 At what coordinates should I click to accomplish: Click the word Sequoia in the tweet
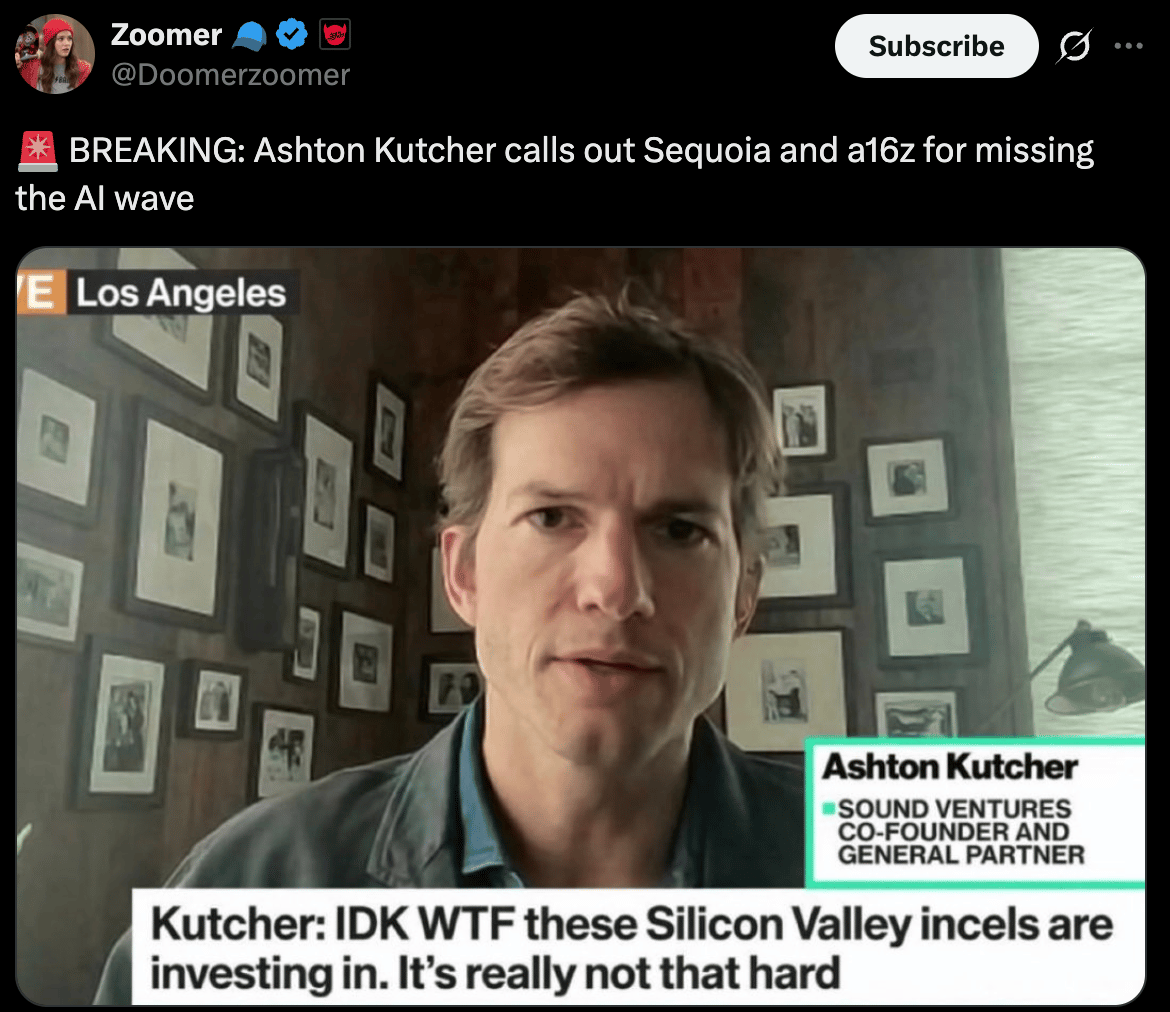point(707,151)
